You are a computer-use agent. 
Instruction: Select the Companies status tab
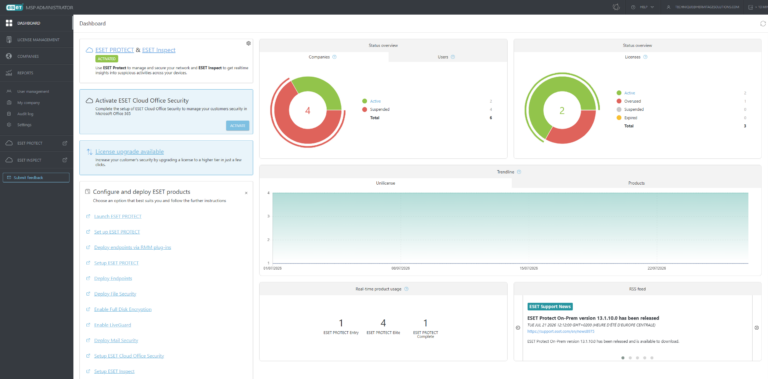click(324, 57)
